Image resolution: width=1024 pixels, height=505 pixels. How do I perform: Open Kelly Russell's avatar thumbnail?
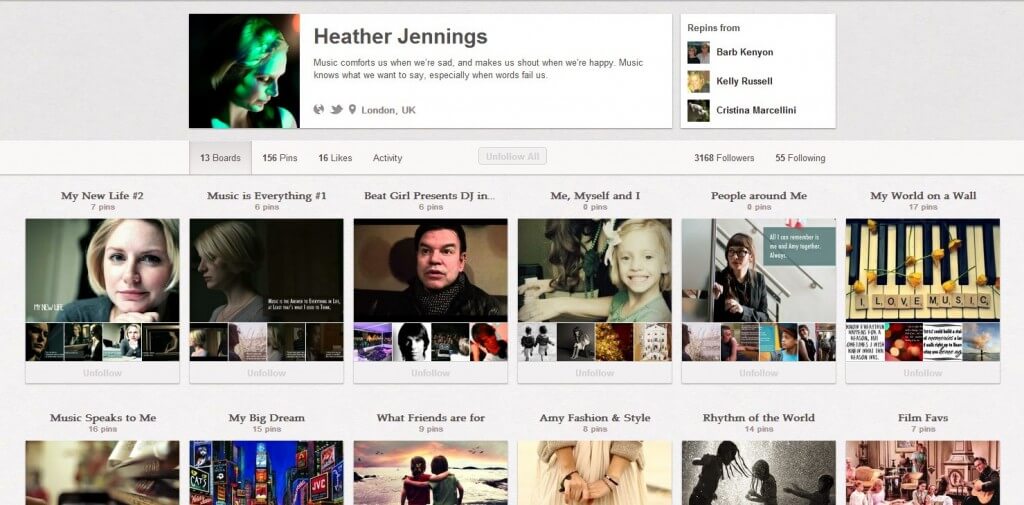(x=698, y=82)
